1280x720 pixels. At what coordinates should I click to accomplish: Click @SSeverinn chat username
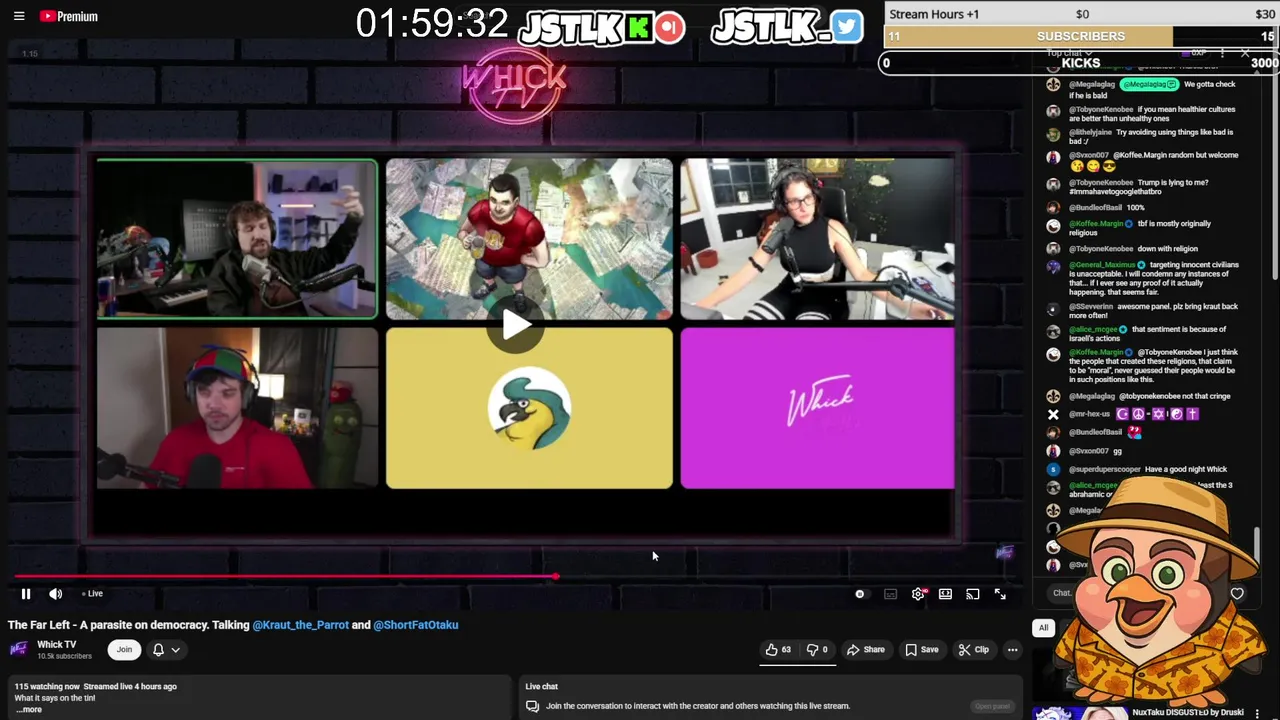click(x=1092, y=307)
